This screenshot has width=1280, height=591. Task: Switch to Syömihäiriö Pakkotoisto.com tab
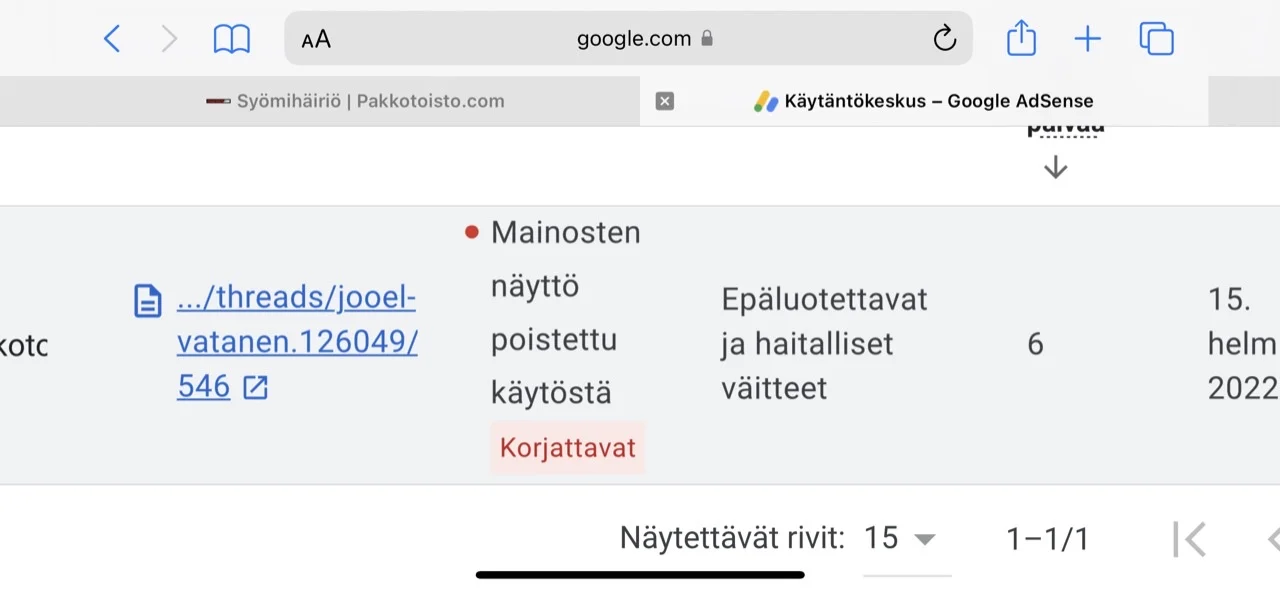pyautogui.click(x=355, y=101)
